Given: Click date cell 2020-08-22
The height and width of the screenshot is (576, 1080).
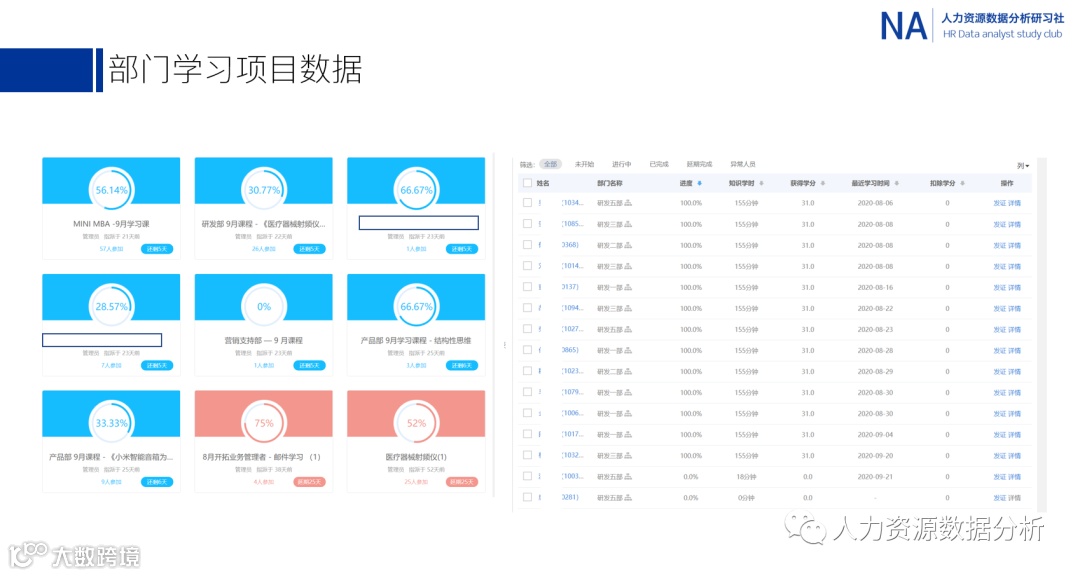Looking at the screenshot, I should point(875,309).
